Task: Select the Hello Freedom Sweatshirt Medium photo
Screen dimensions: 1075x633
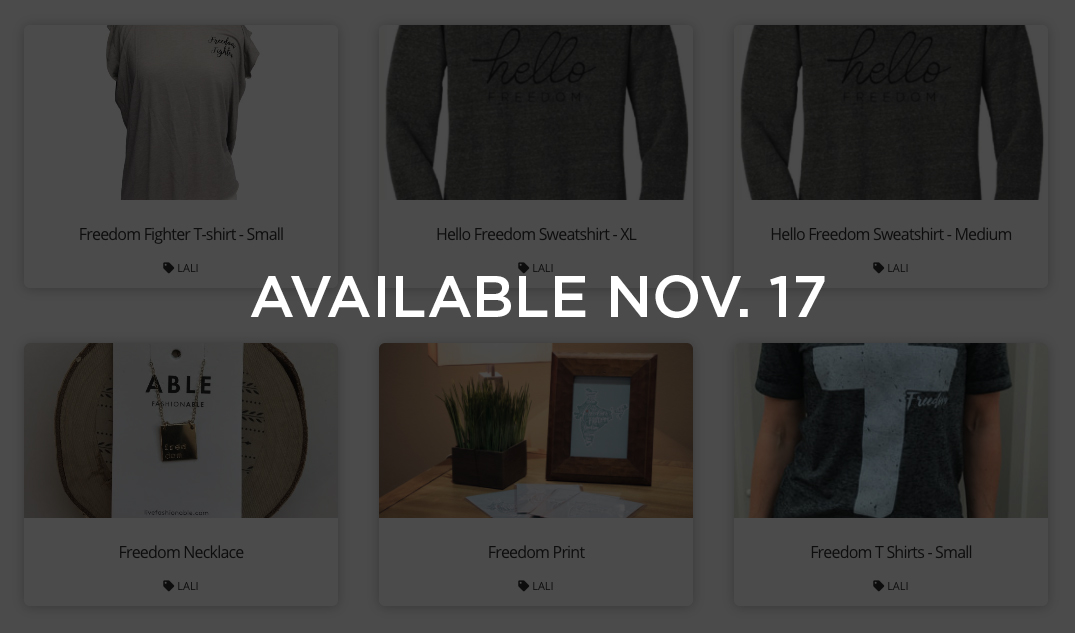Action: click(x=891, y=112)
